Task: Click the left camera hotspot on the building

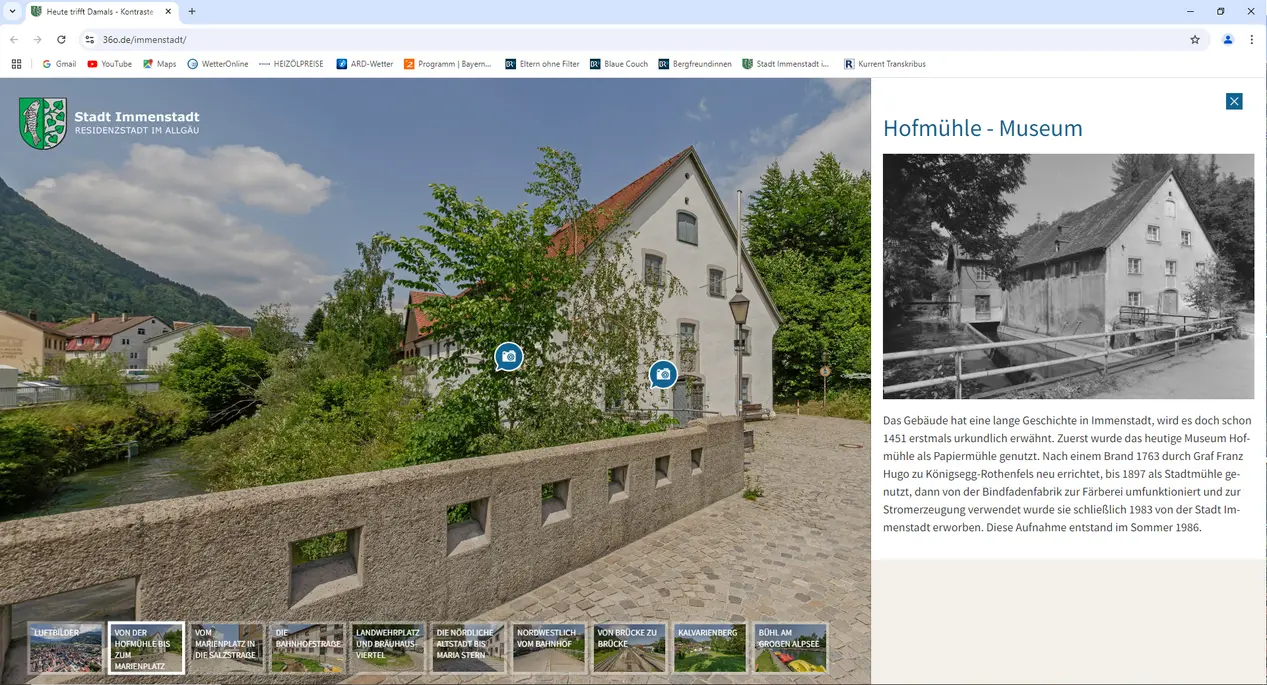Action: click(509, 356)
